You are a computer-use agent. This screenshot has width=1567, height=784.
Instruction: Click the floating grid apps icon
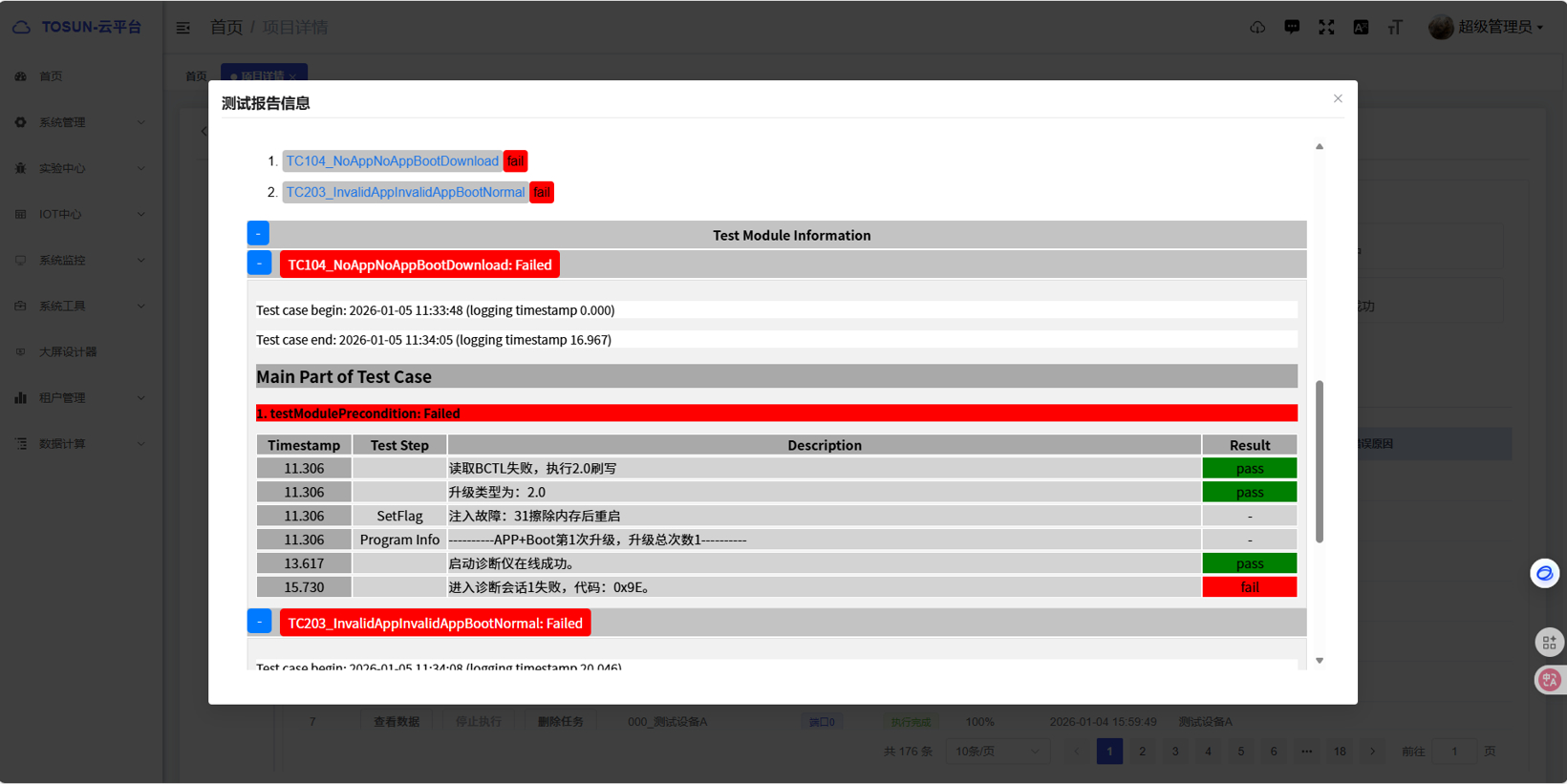click(x=1549, y=643)
